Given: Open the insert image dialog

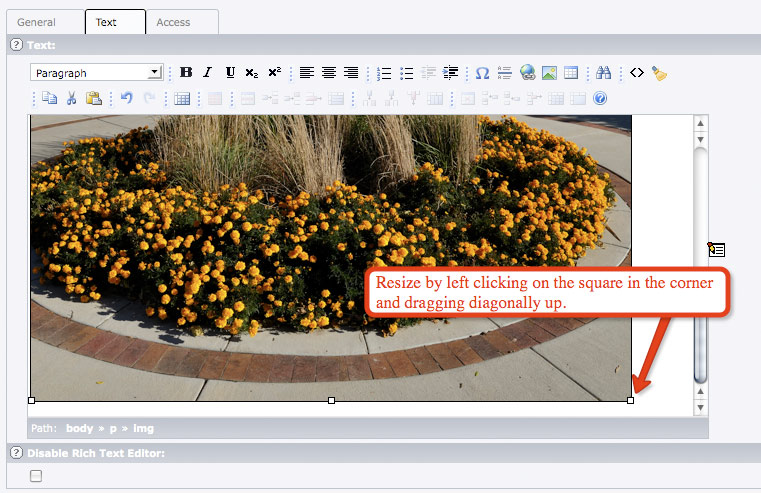Looking at the screenshot, I should tap(549, 73).
